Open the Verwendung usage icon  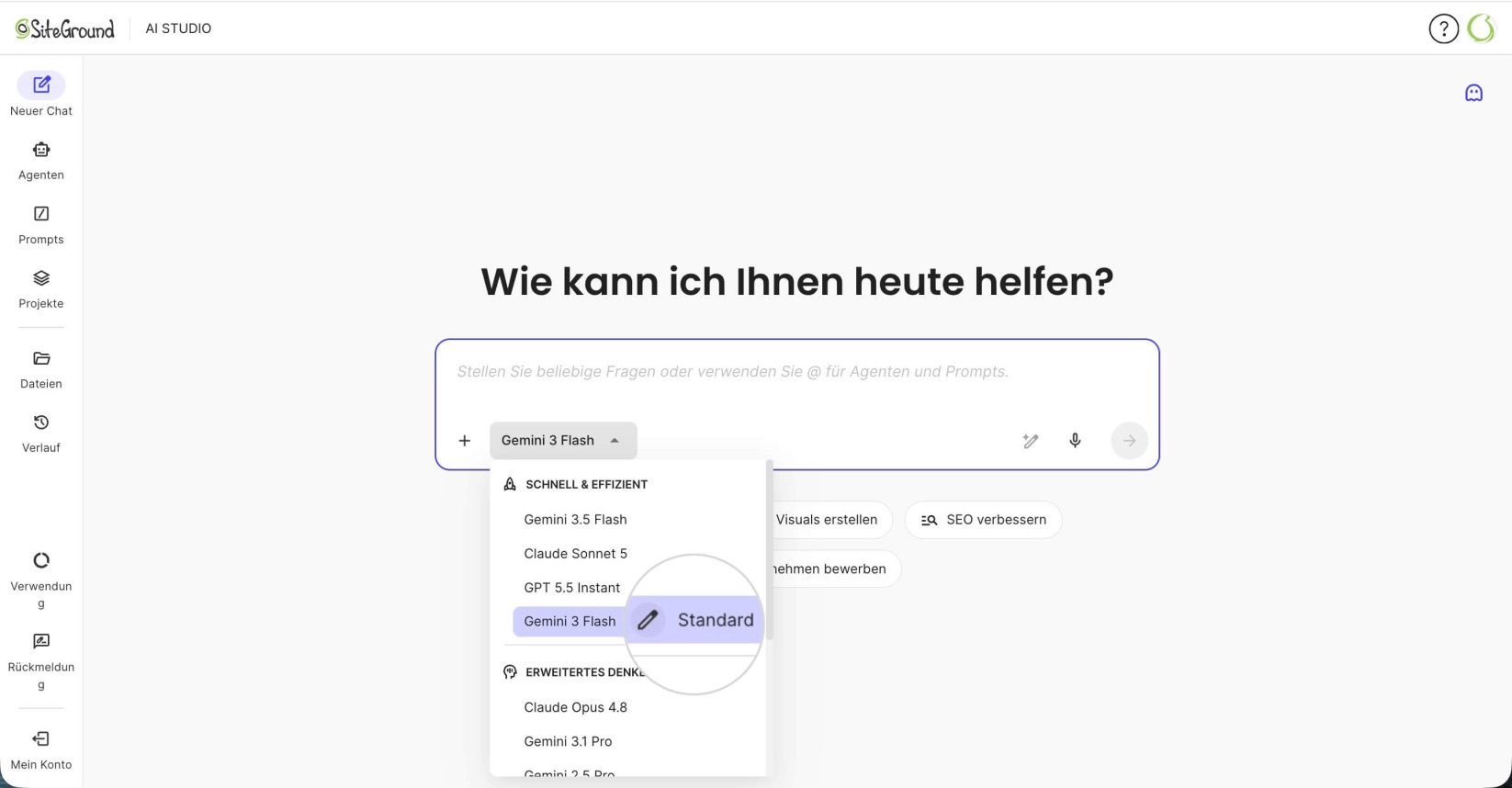click(41, 560)
